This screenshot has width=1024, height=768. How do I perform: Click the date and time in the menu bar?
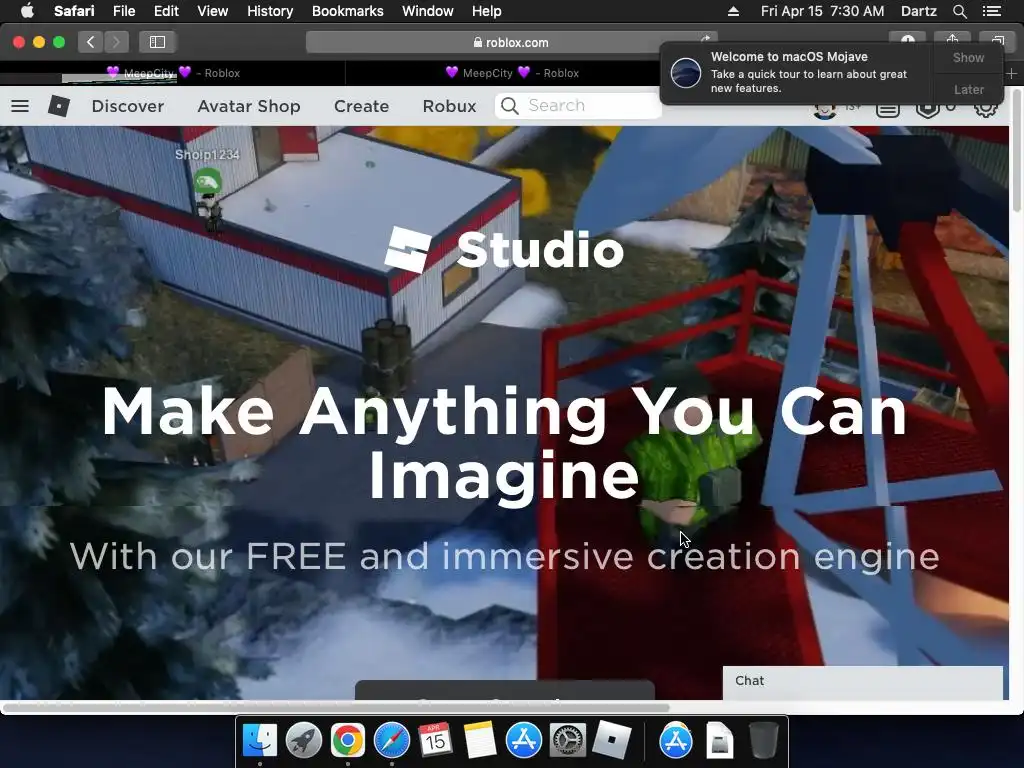822,11
